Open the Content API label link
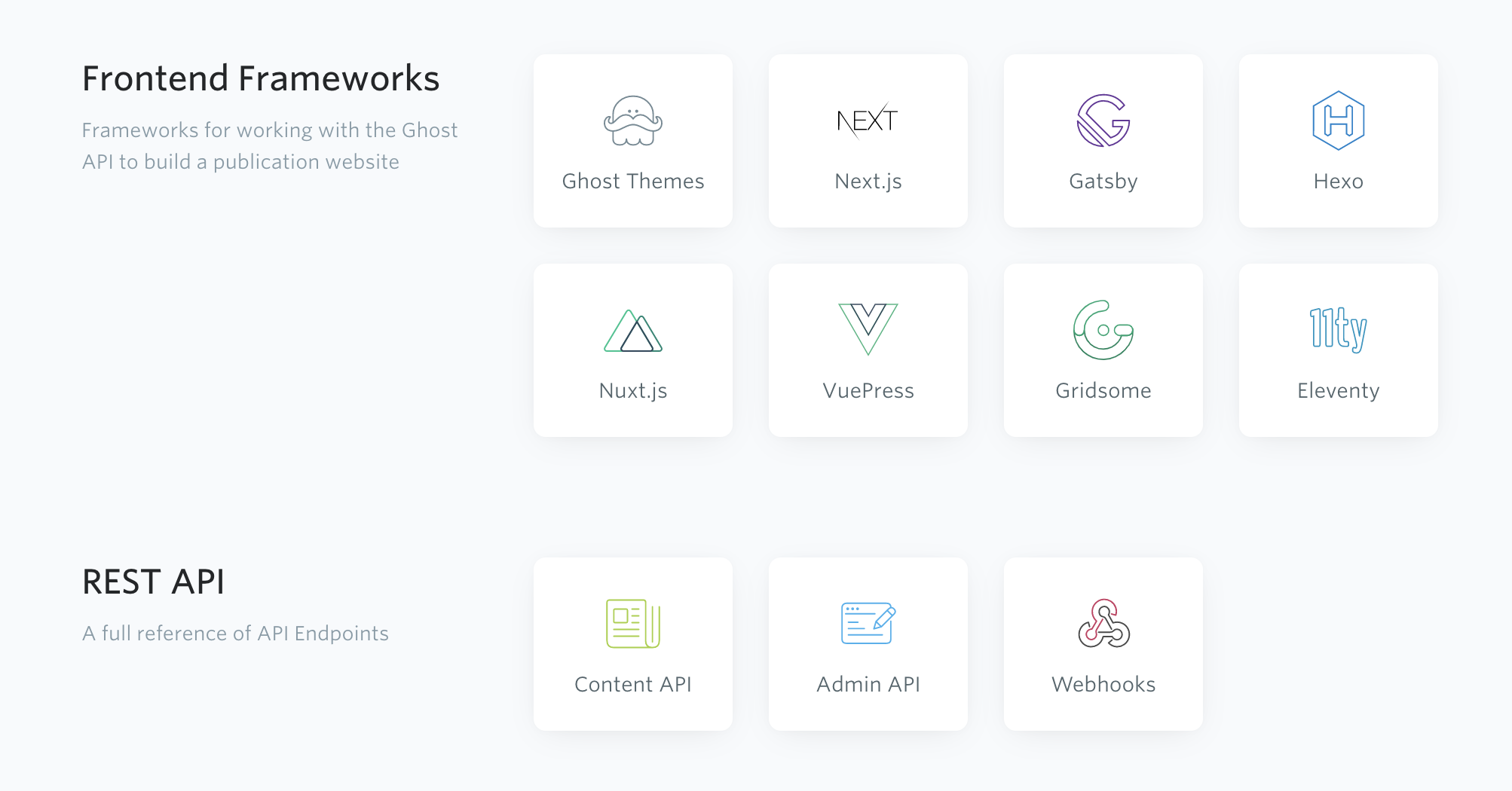Image resolution: width=1512 pixels, height=791 pixels. (x=633, y=685)
